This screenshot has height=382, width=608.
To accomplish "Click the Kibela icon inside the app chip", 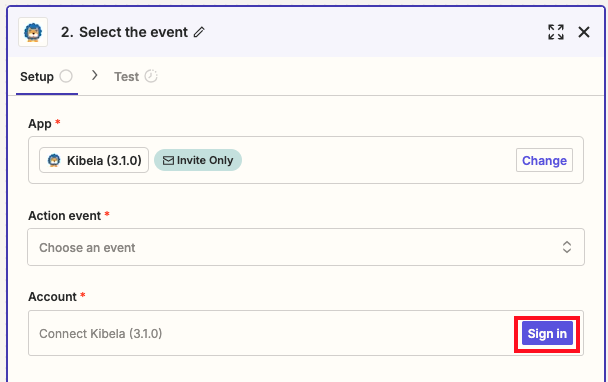I will click(54, 160).
